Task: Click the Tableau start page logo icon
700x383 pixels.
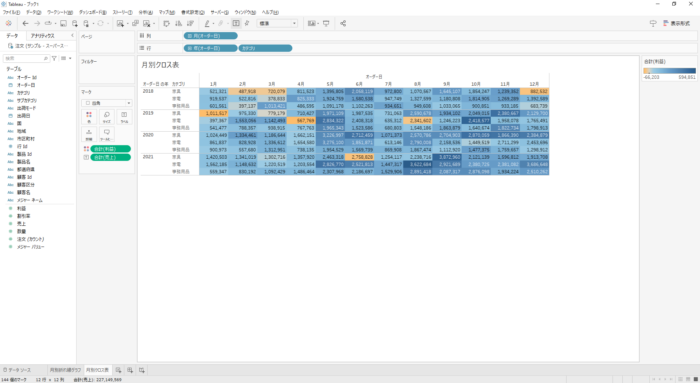Action: (x=8, y=24)
